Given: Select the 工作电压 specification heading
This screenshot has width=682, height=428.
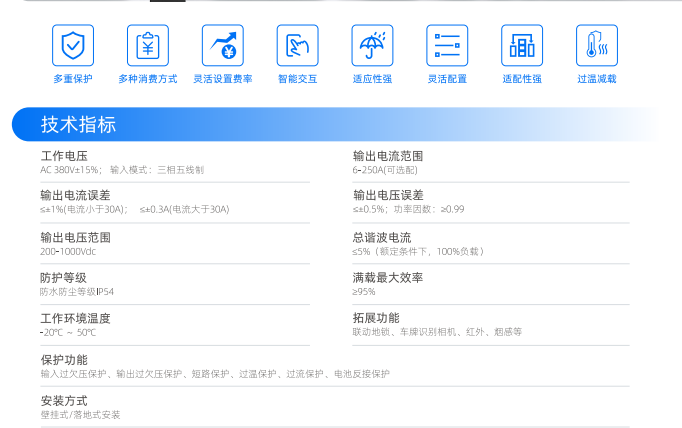Looking at the screenshot, I should (64, 156).
